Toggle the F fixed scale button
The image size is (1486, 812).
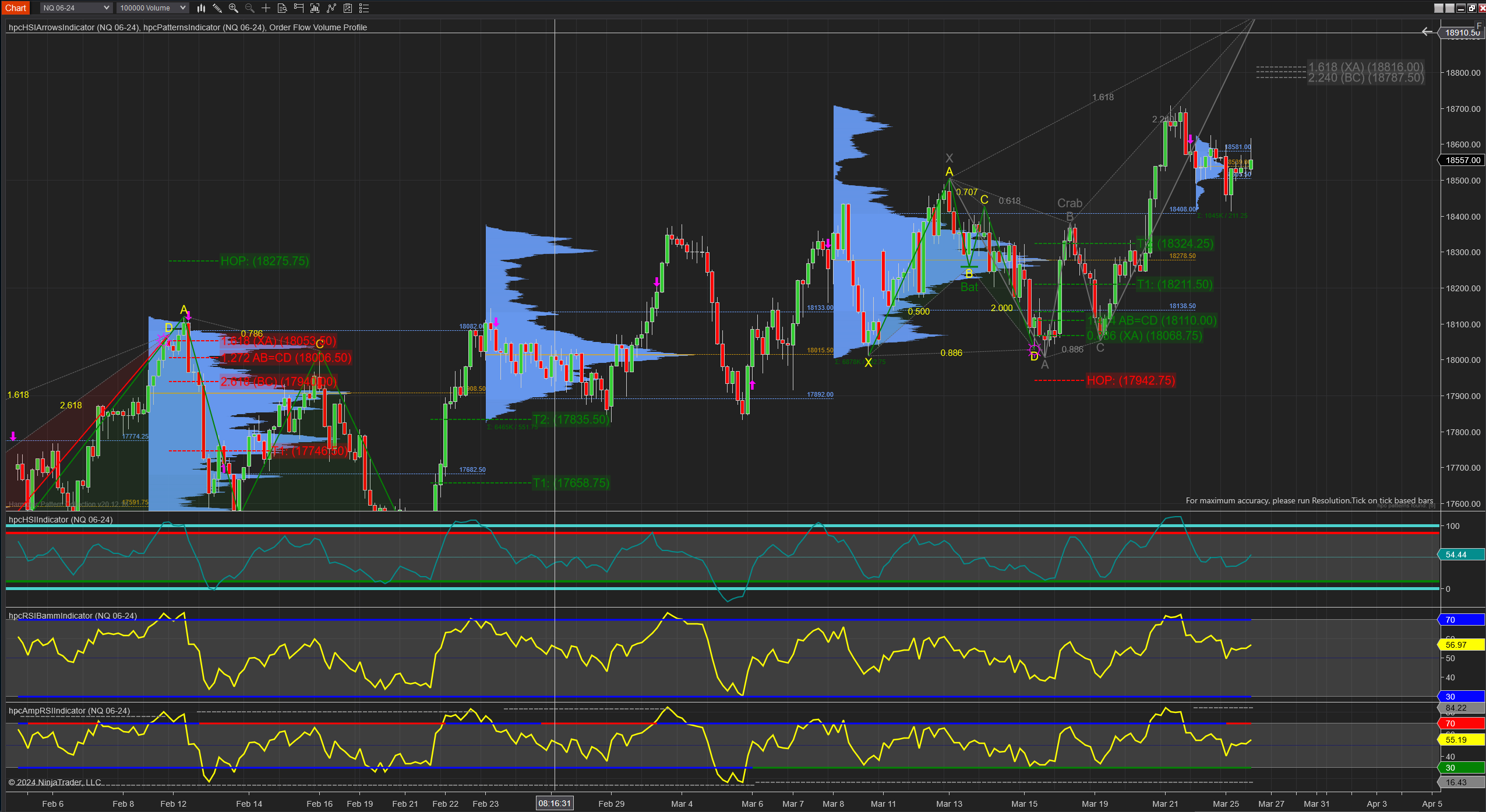(1478, 26)
